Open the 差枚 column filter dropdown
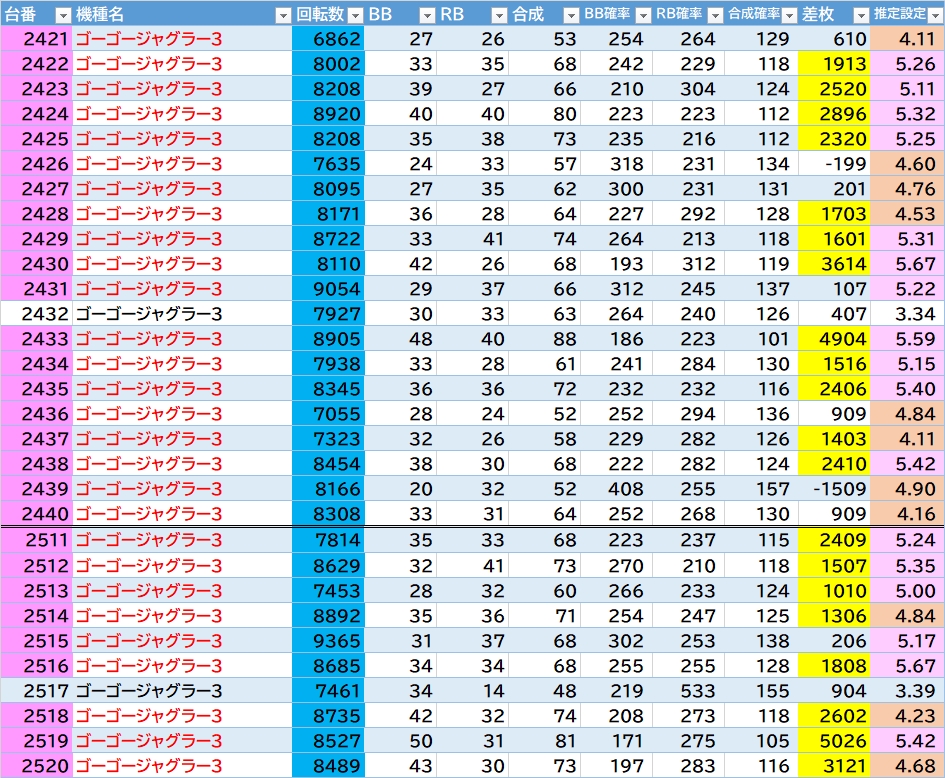Viewport: 945px width, 778px height. [x=862, y=15]
